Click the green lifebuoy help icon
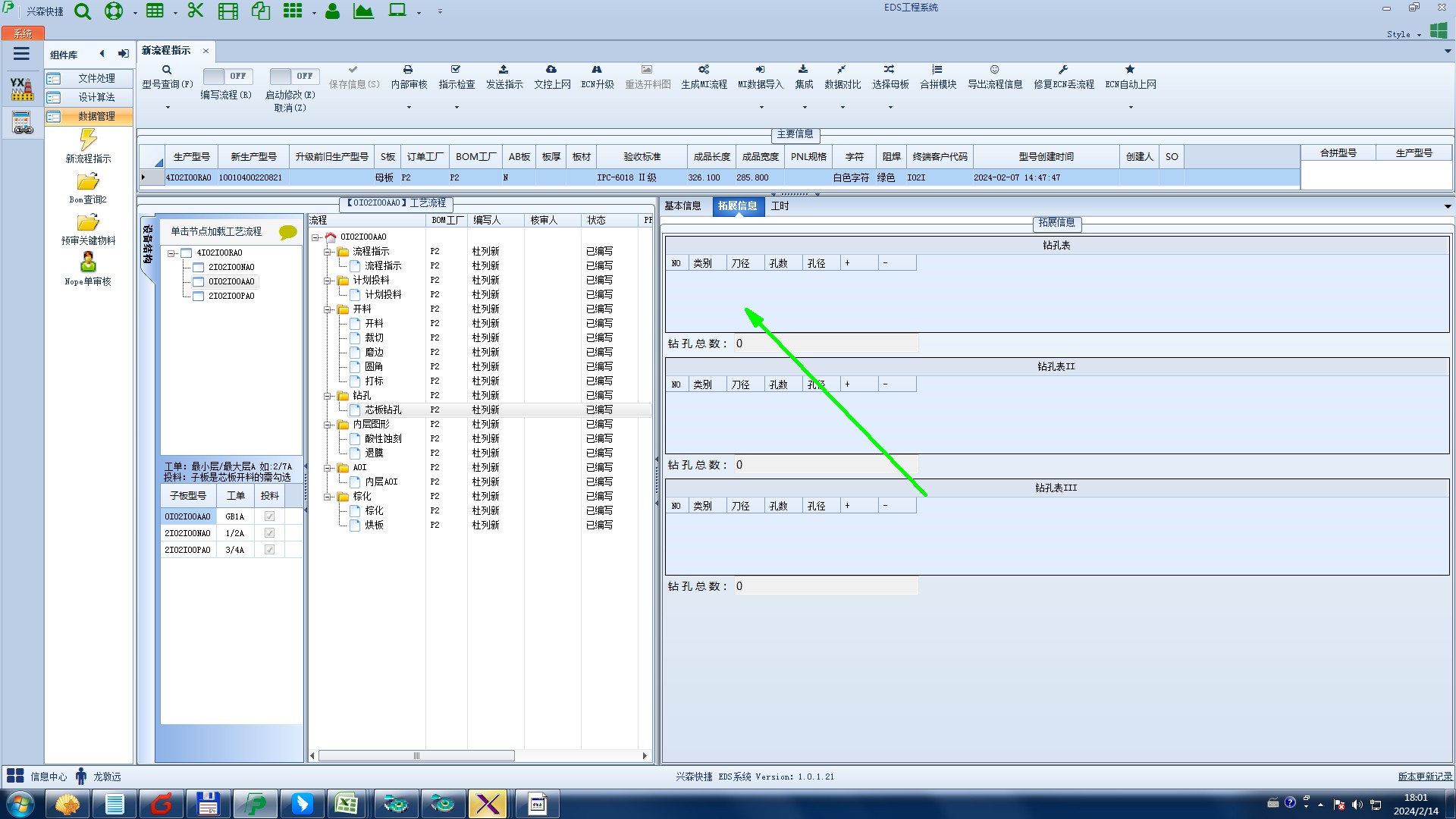 (x=113, y=11)
